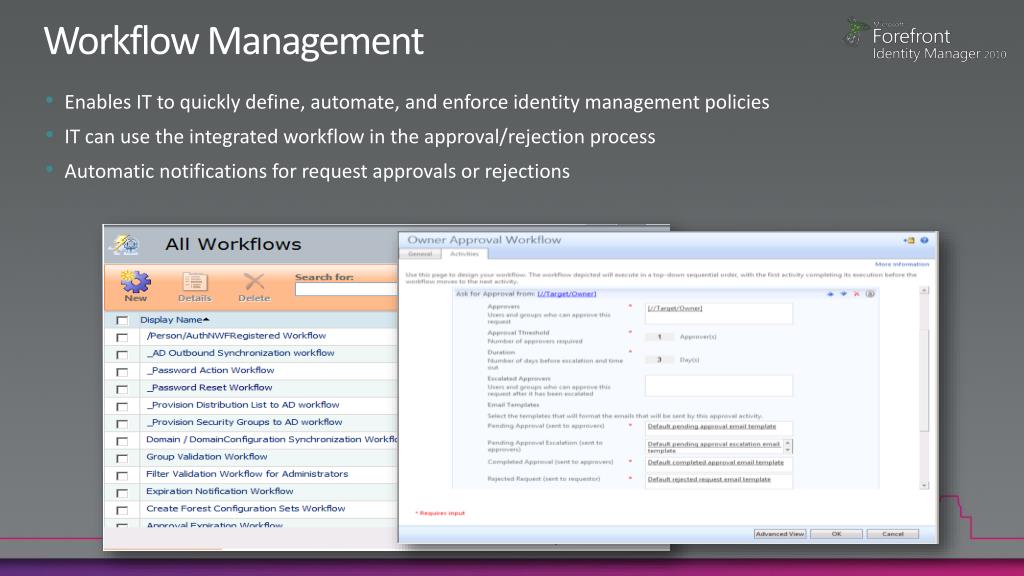Image resolution: width=1024 pixels, height=576 pixels.
Task: Sort the list by the Display Name column
Action: click(174, 319)
